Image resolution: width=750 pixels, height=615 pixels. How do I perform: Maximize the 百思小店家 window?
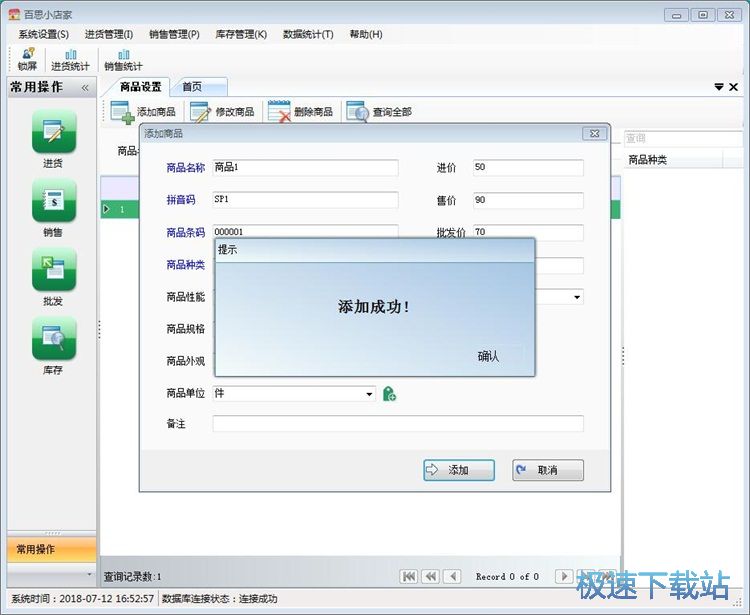[x=703, y=15]
